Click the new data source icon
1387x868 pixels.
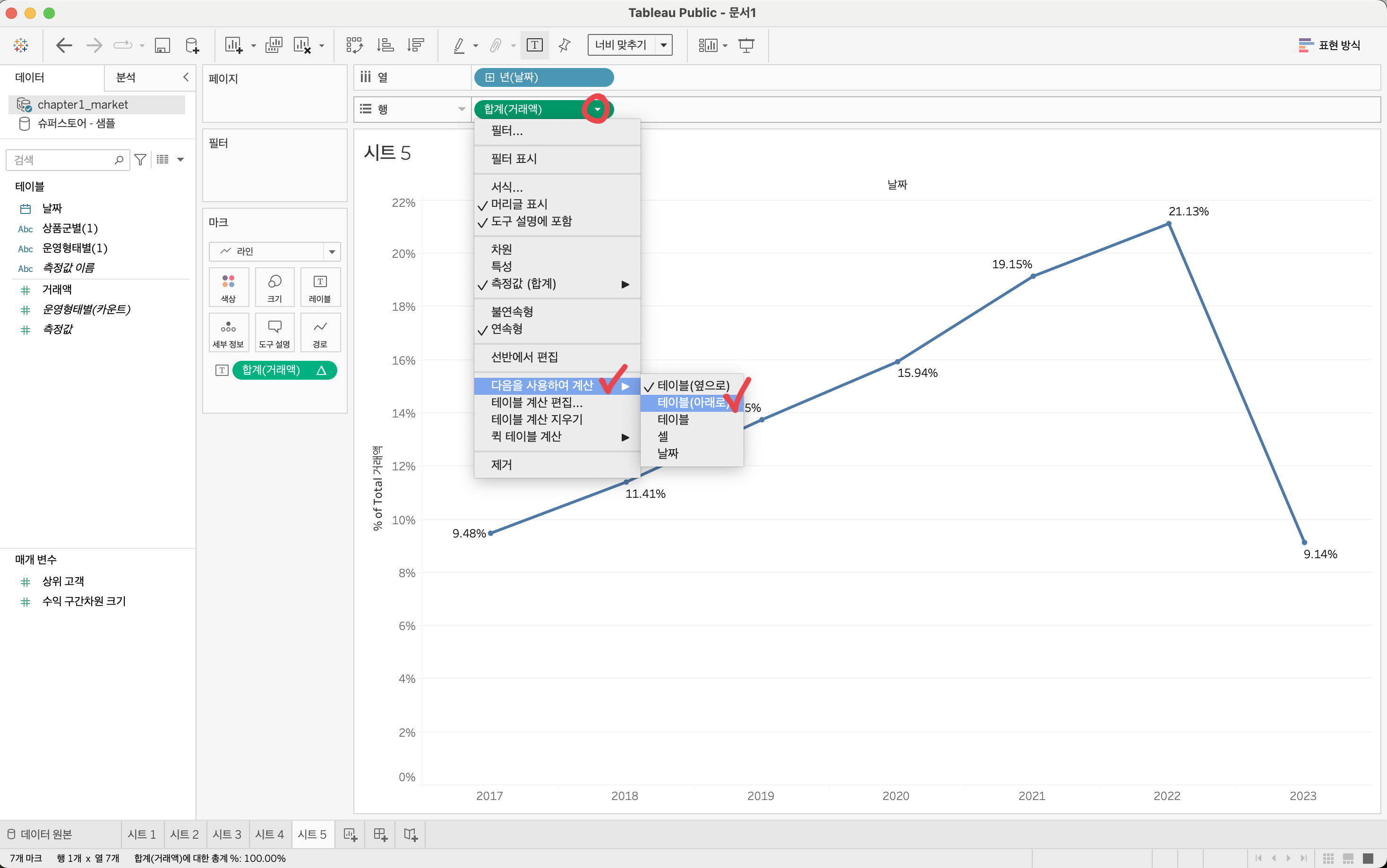(x=192, y=45)
